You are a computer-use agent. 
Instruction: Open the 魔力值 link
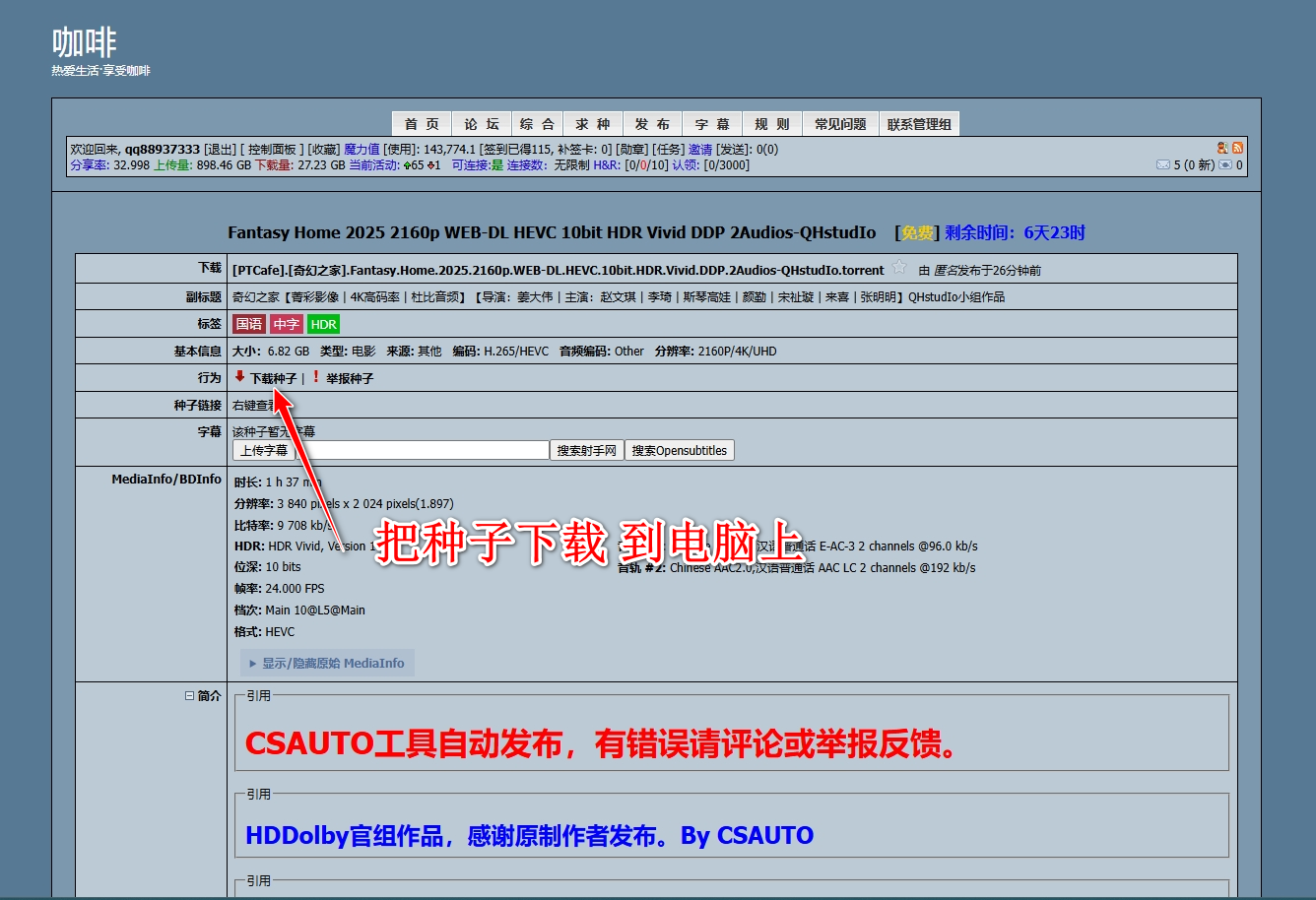pyautogui.click(x=362, y=150)
